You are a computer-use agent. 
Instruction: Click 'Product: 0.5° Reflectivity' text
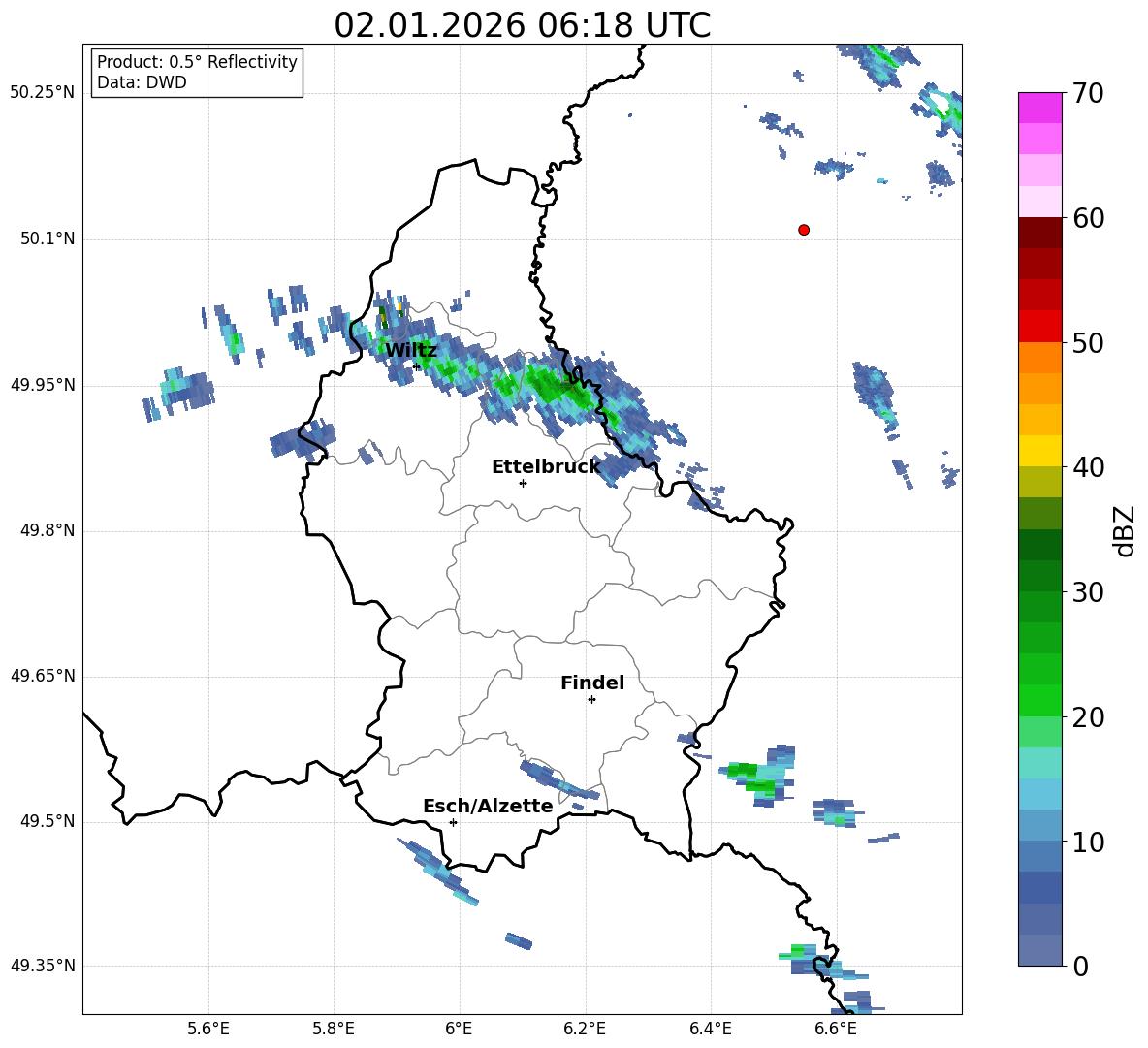(x=197, y=61)
